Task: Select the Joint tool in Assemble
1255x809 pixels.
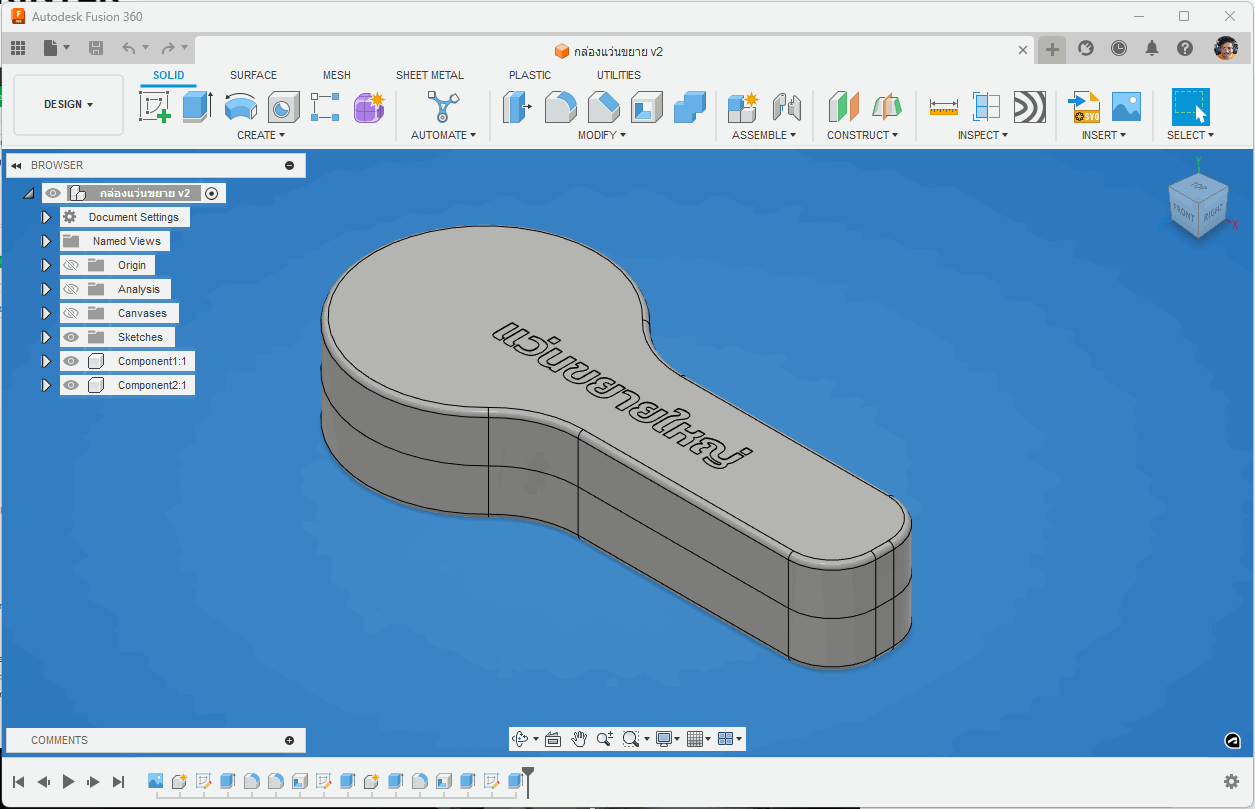Action: [787, 106]
